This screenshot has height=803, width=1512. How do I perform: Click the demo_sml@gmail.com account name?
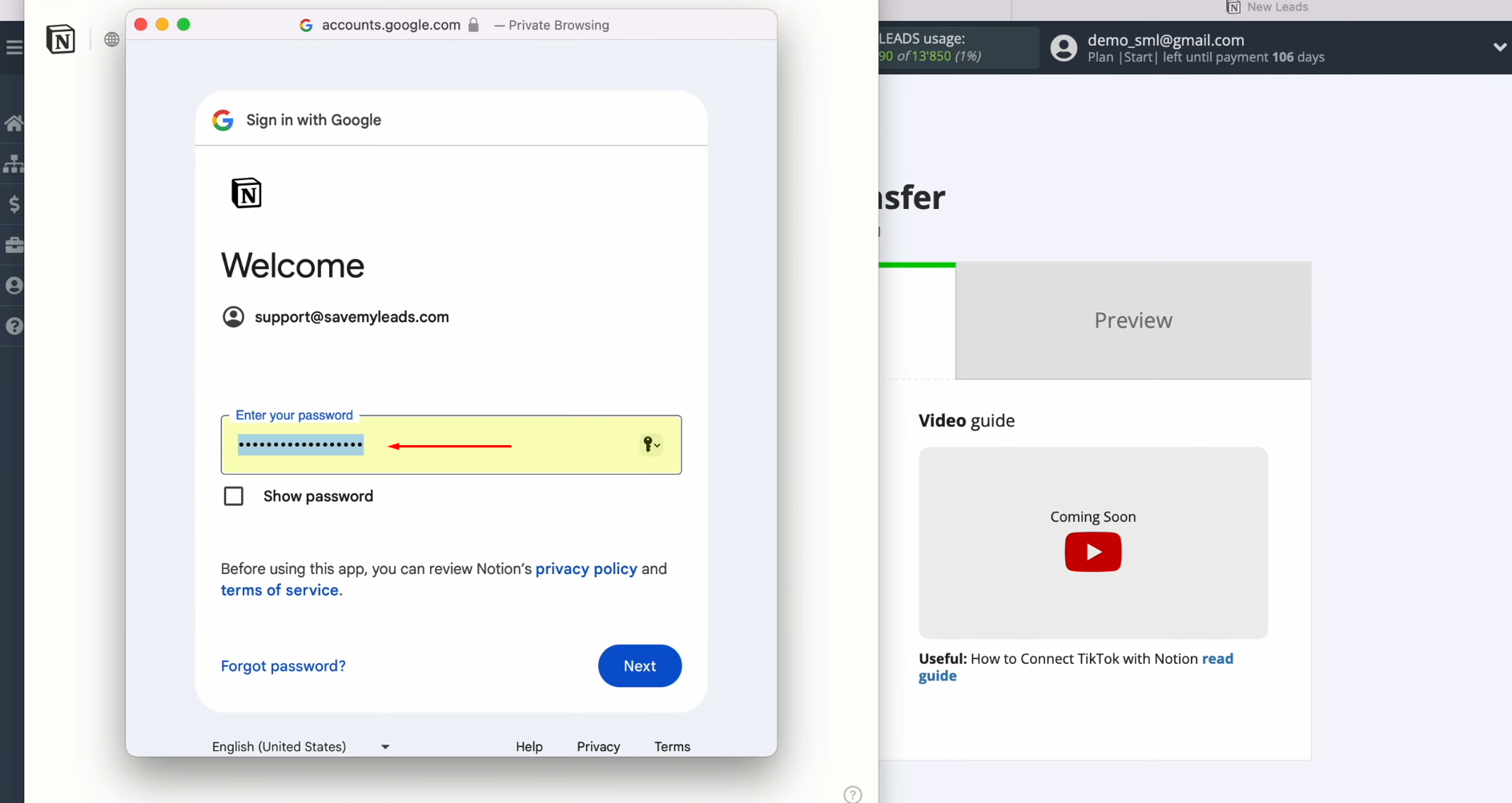tap(1165, 40)
